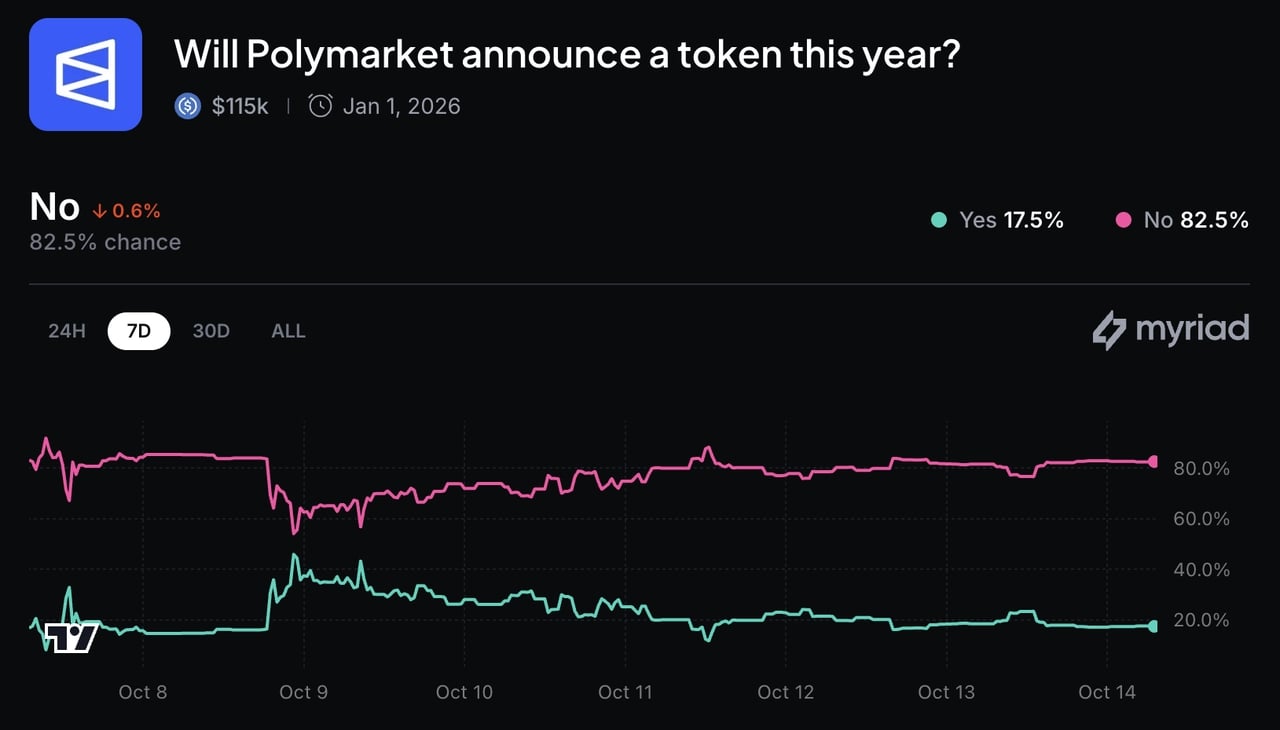Open the market title link
1280x730 pixels.
tap(567, 54)
